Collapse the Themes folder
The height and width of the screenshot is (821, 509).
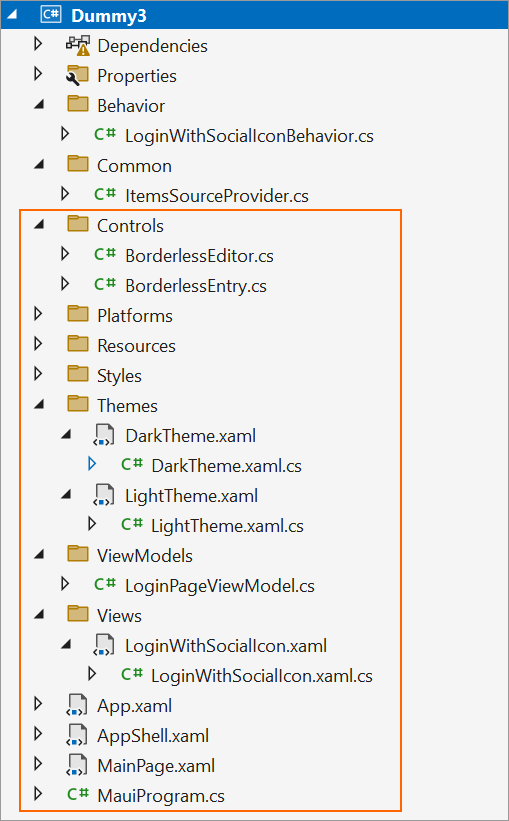pos(39,405)
